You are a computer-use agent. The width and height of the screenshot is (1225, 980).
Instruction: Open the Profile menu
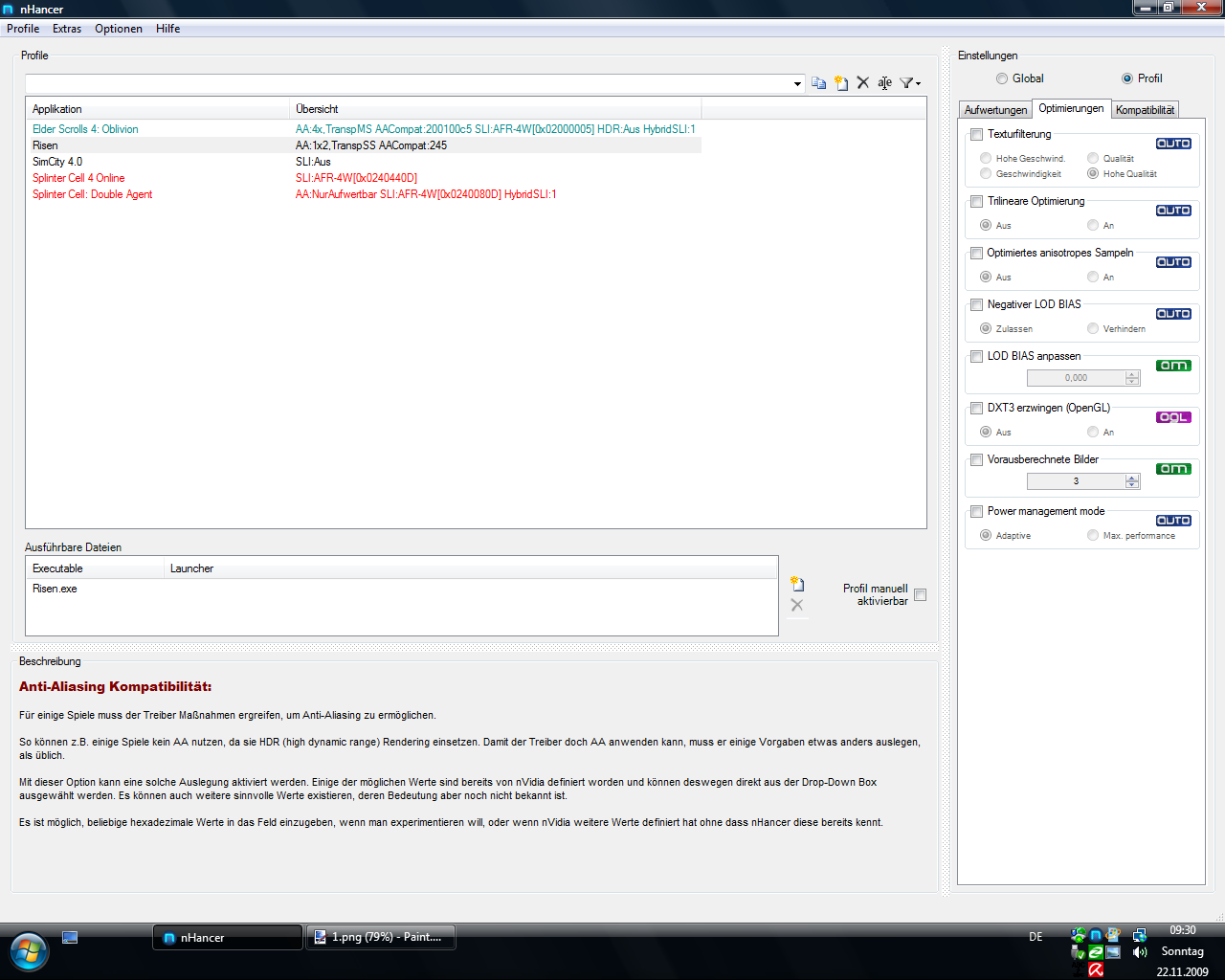[x=23, y=29]
